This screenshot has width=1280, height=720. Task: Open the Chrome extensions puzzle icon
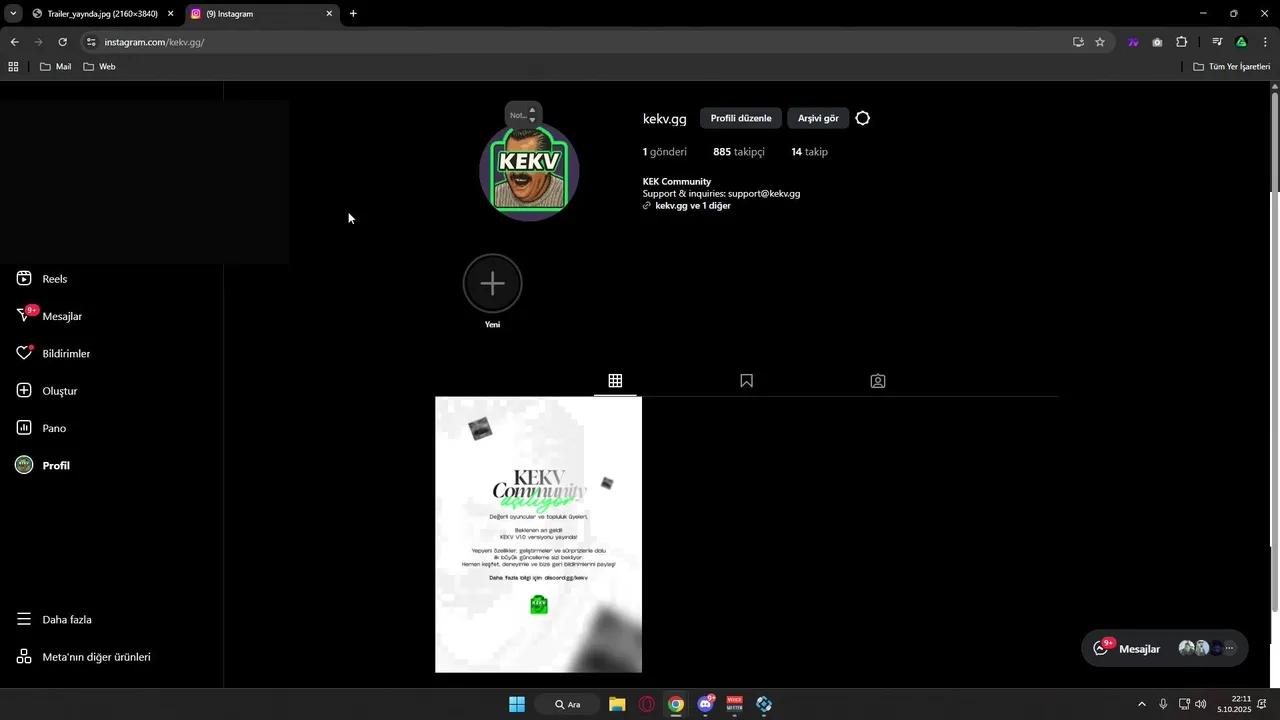pos(1181,42)
